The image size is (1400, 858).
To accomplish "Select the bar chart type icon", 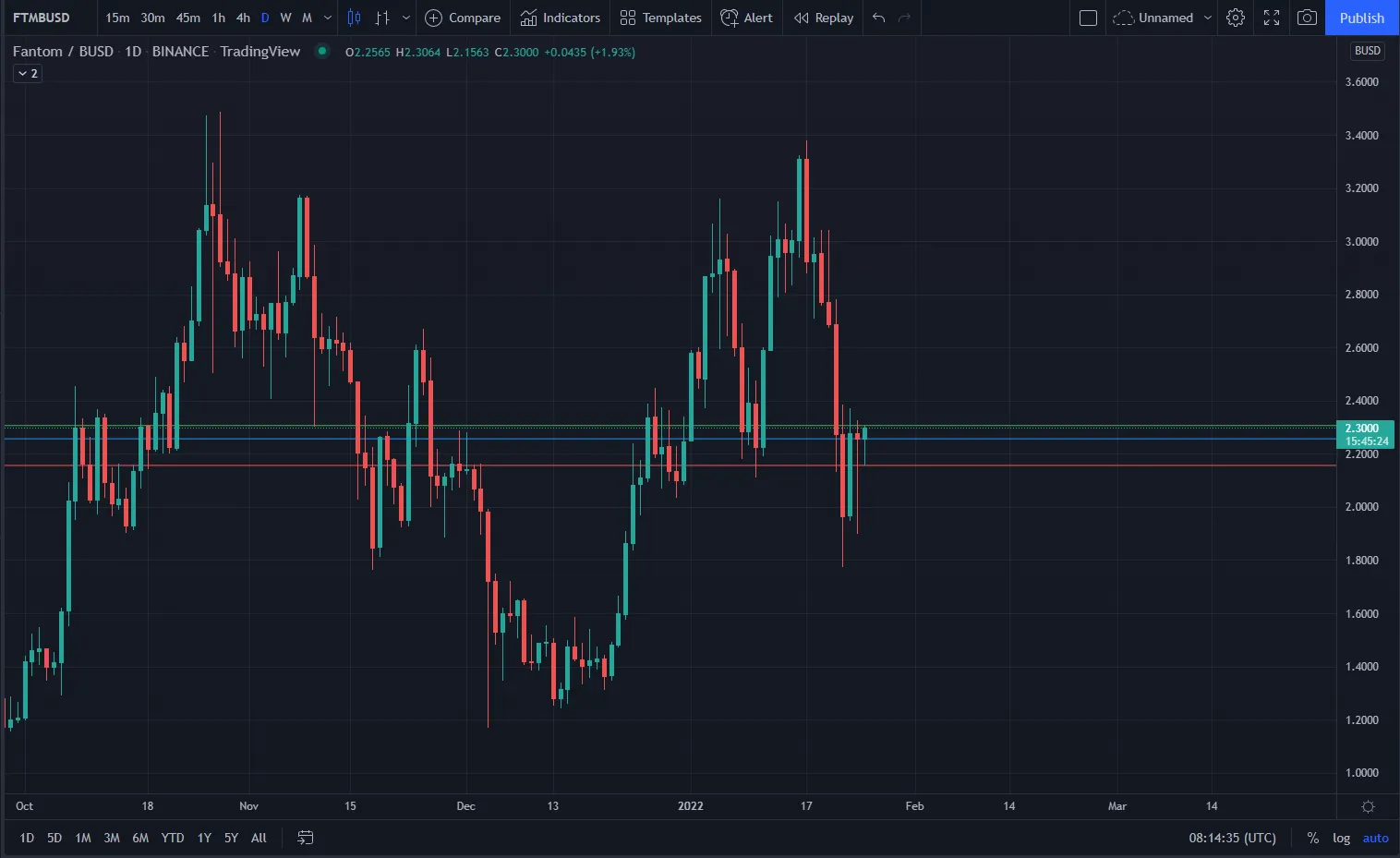I will pos(381,18).
